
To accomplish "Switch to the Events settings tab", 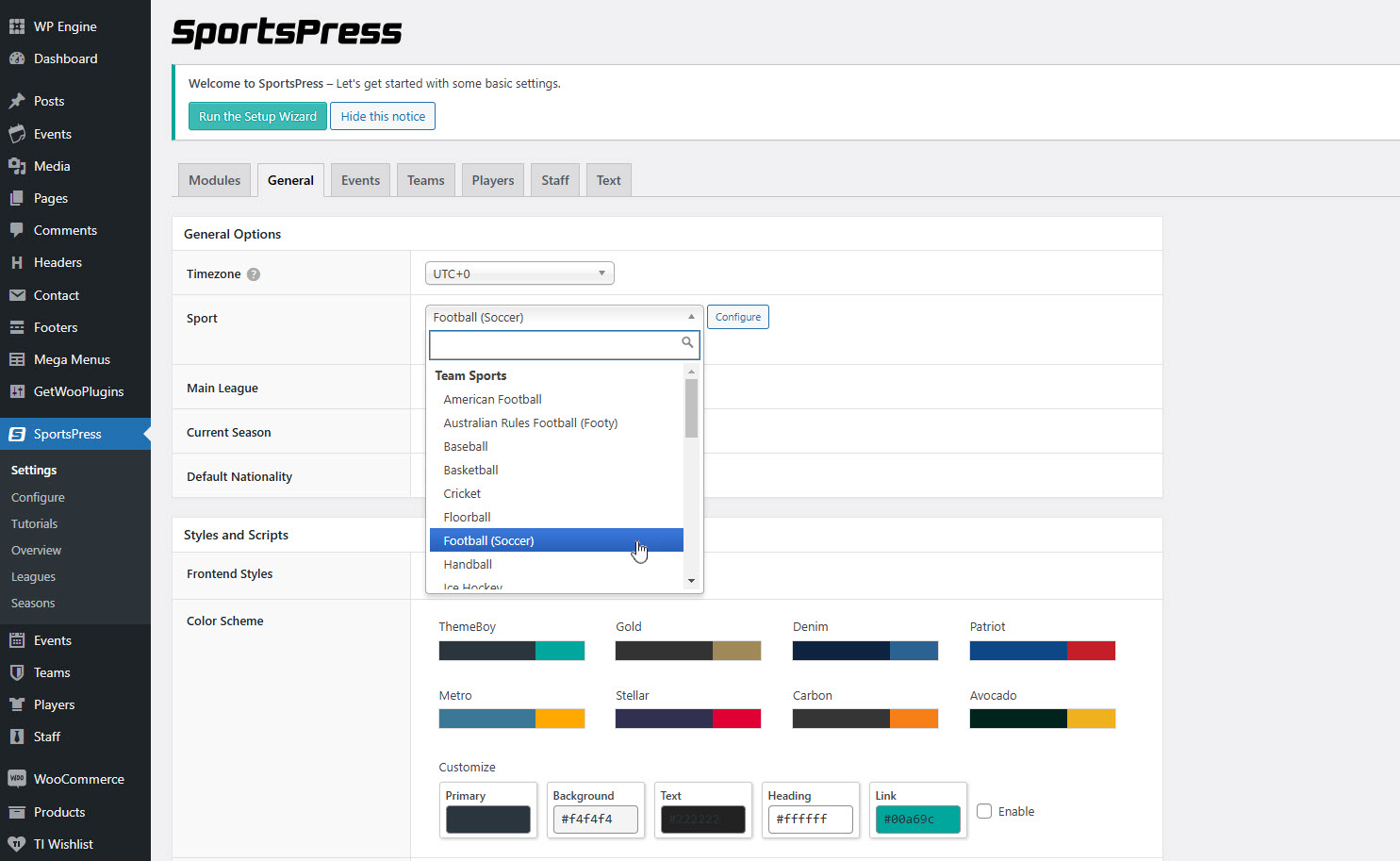I will (360, 180).
